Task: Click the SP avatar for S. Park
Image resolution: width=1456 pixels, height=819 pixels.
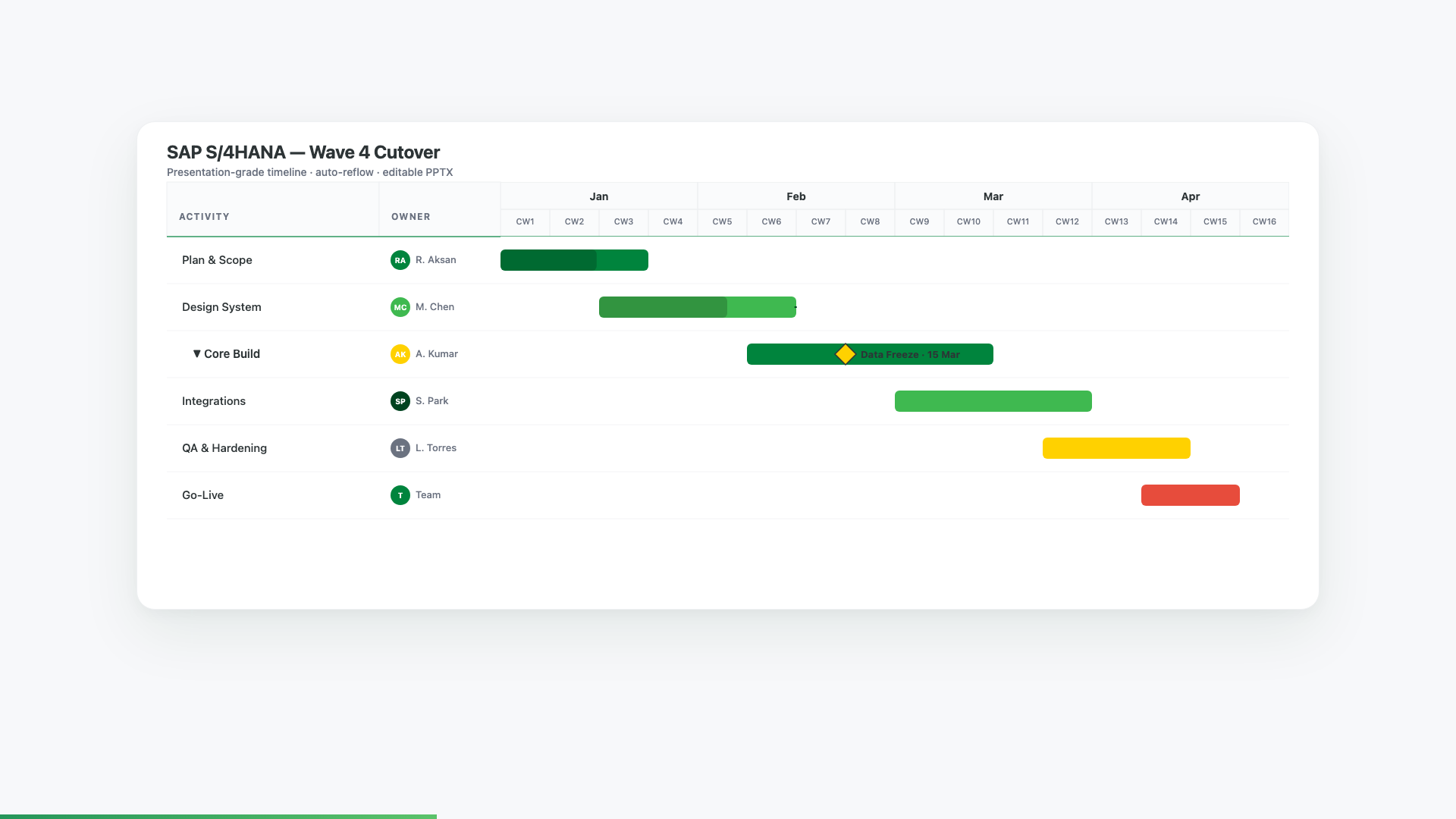Action: pos(400,401)
